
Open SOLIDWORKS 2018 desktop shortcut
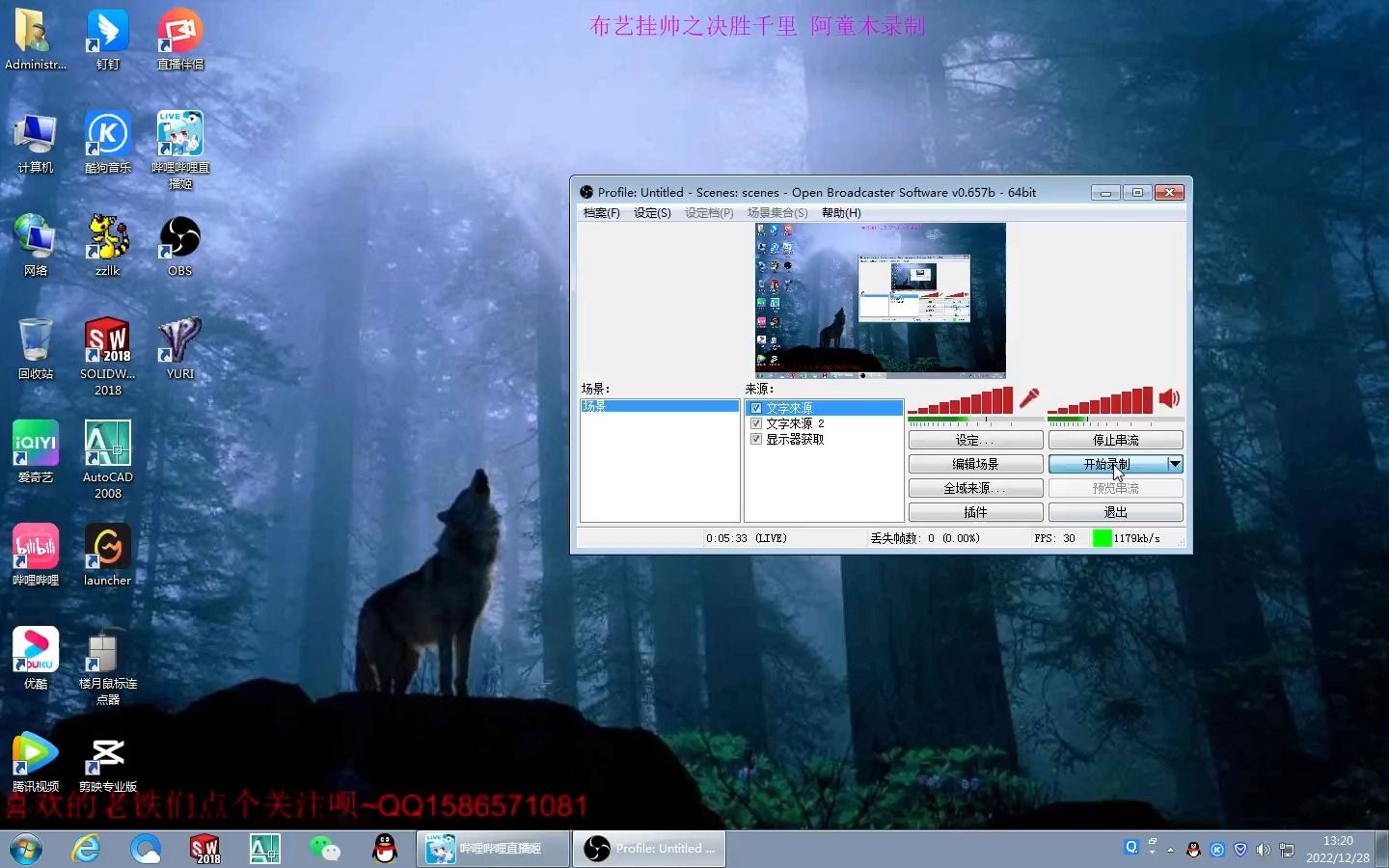108,358
